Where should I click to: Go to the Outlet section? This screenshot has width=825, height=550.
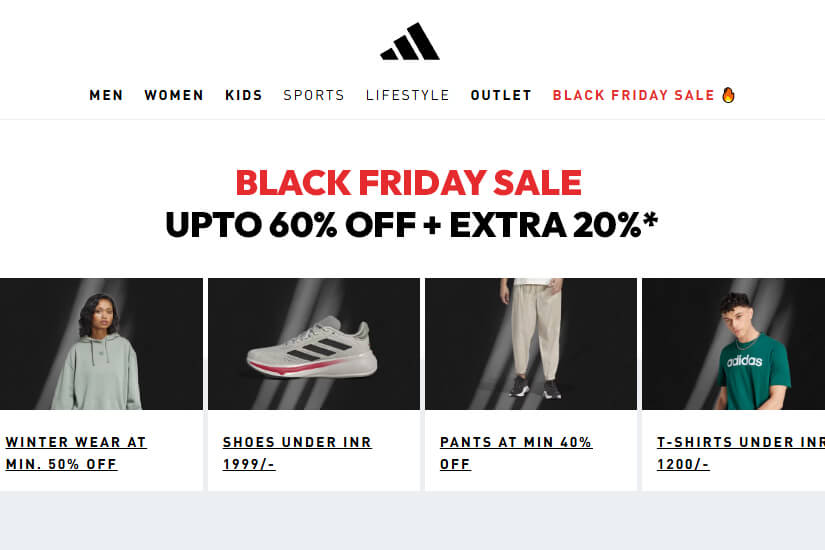501,96
